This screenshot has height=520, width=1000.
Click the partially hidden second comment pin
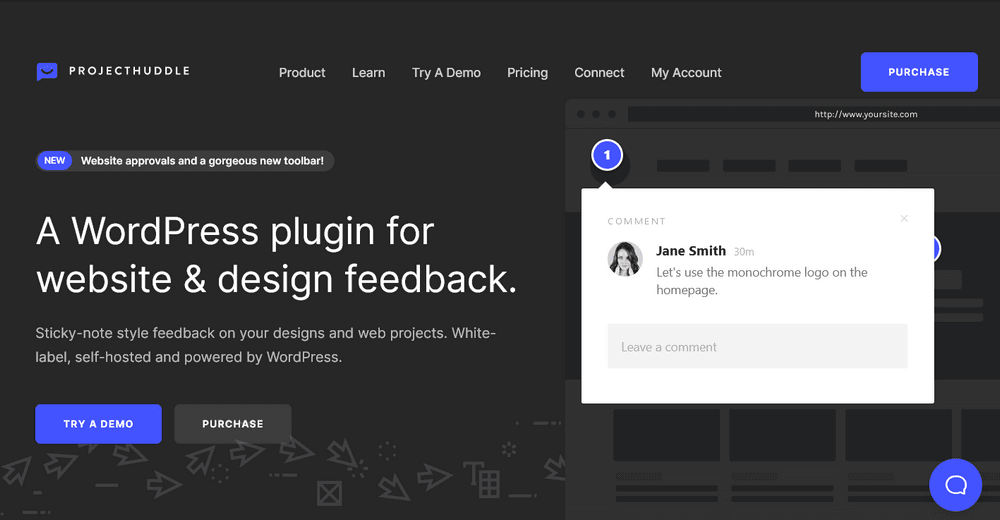(936, 249)
